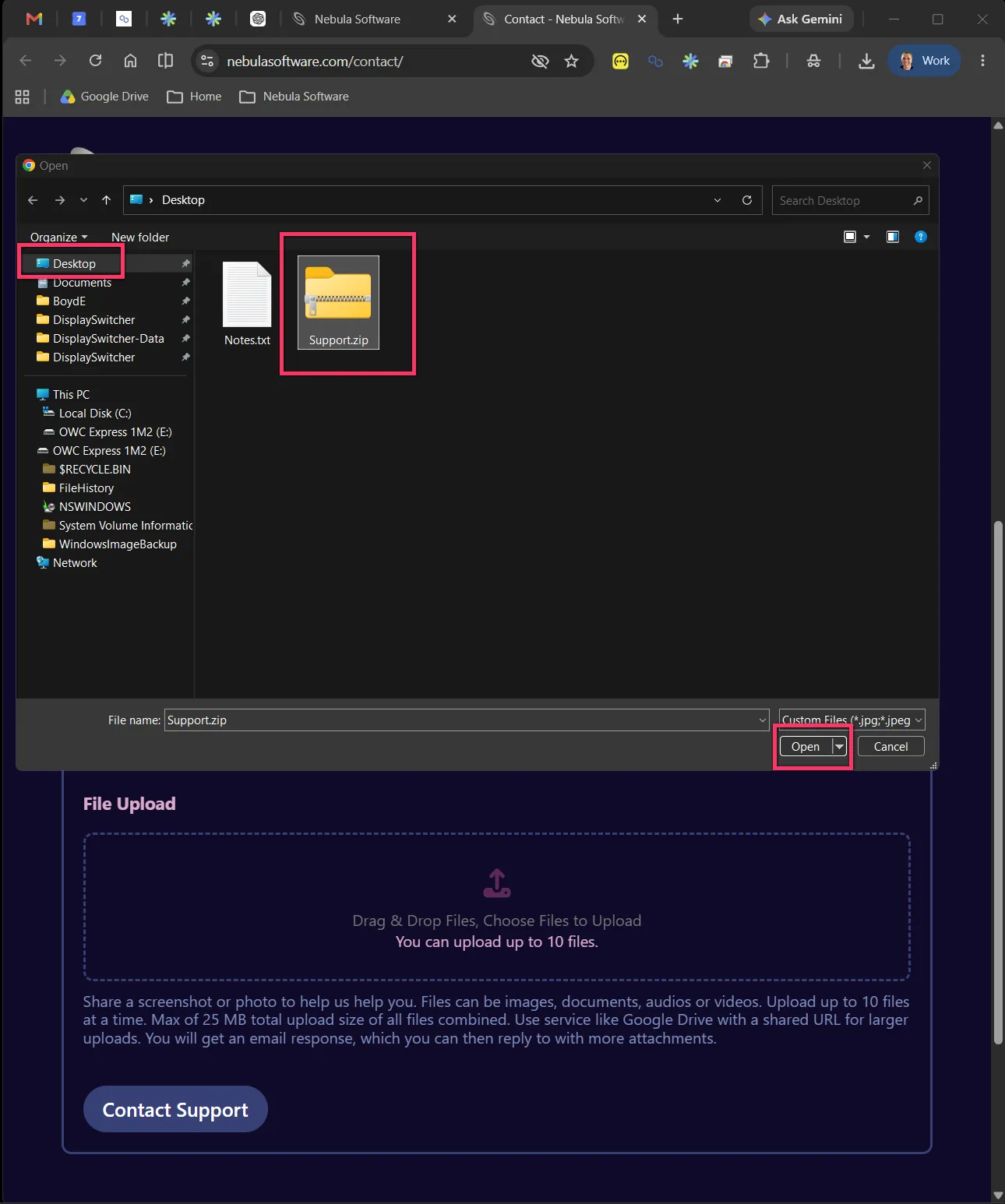Refresh the Desktop folder listing
Viewport: 1005px width, 1204px height.
pos(746,200)
